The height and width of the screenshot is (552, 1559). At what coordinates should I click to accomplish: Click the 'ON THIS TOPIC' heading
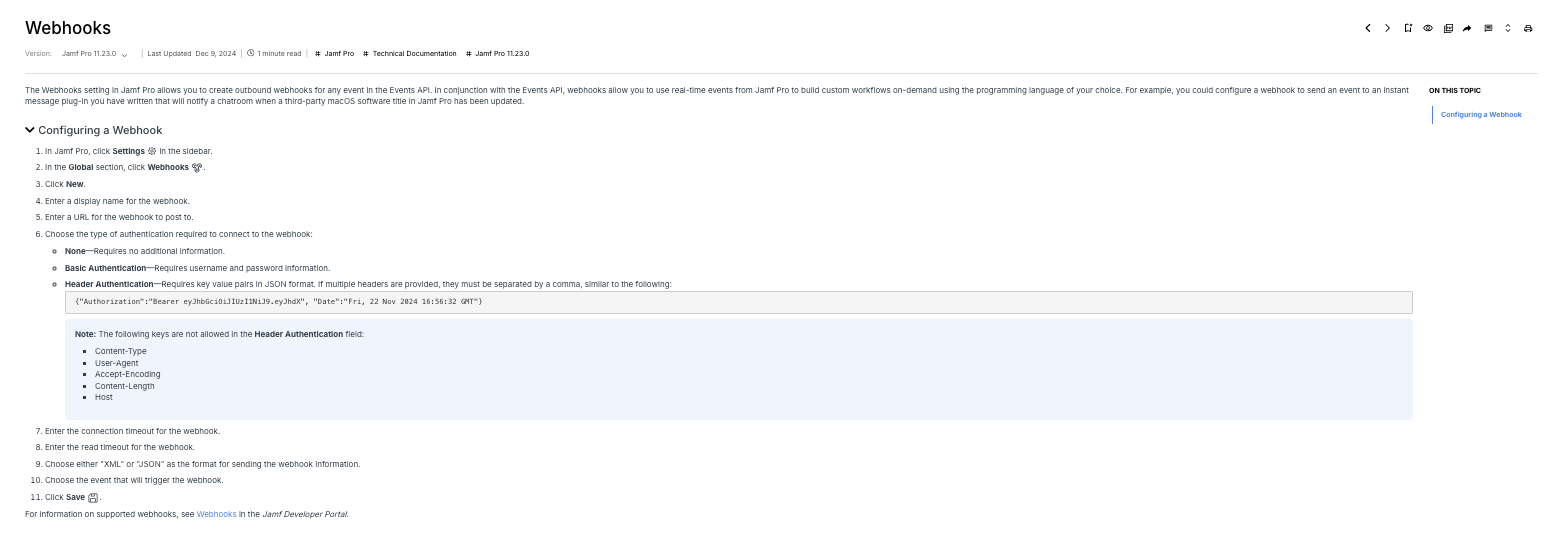click(x=1455, y=90)
